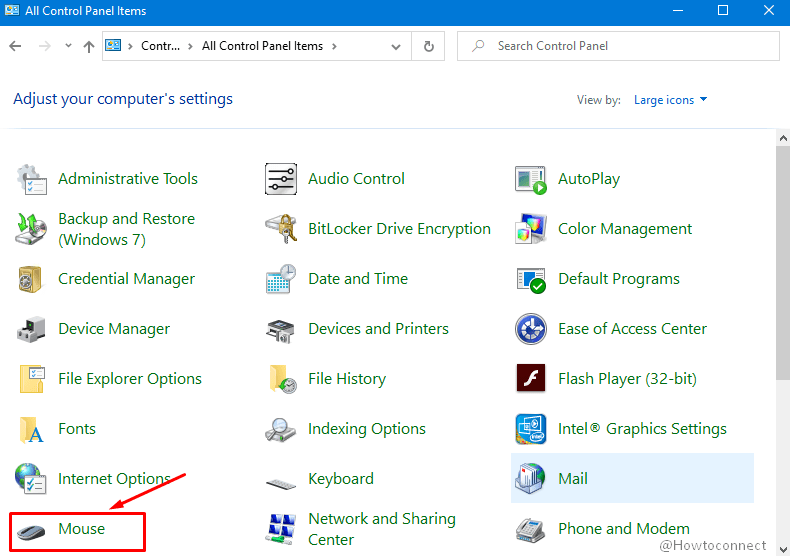Open Network and Sharing Center icon

click(281, 529)
